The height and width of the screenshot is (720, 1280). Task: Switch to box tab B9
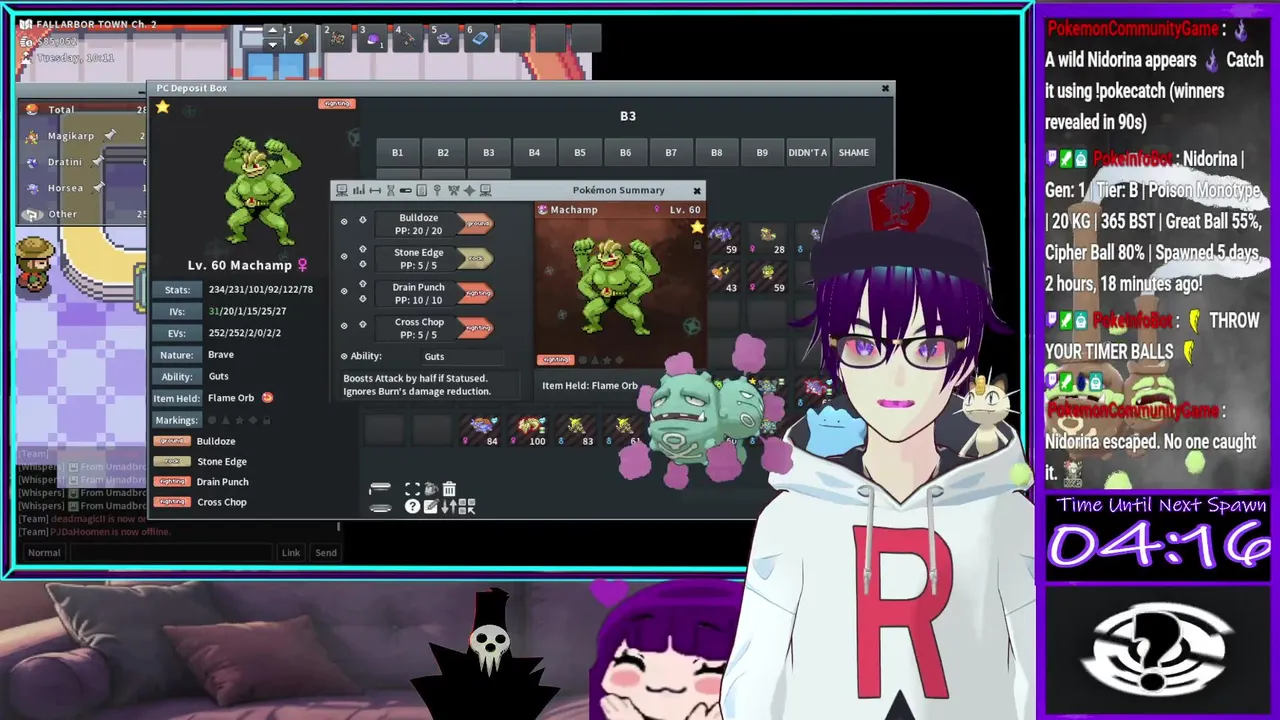[x=762, y=152]
